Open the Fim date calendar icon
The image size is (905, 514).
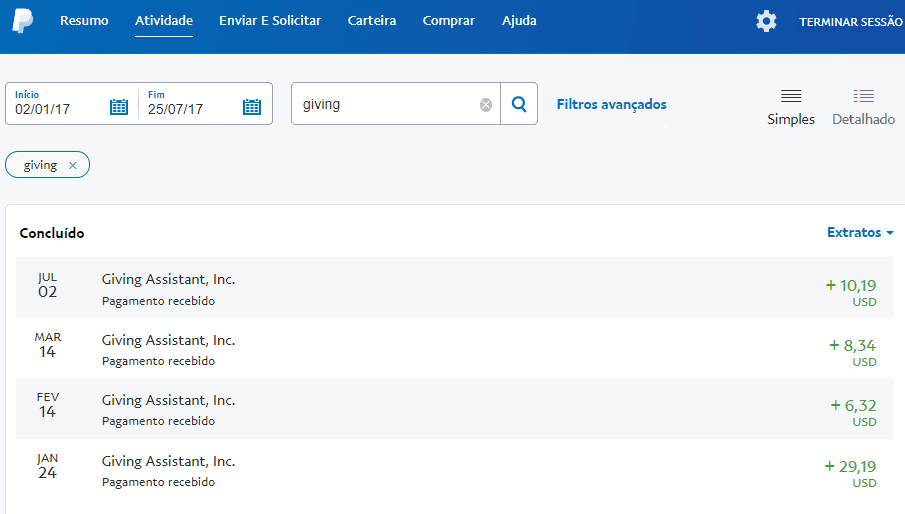click(252, 107)
